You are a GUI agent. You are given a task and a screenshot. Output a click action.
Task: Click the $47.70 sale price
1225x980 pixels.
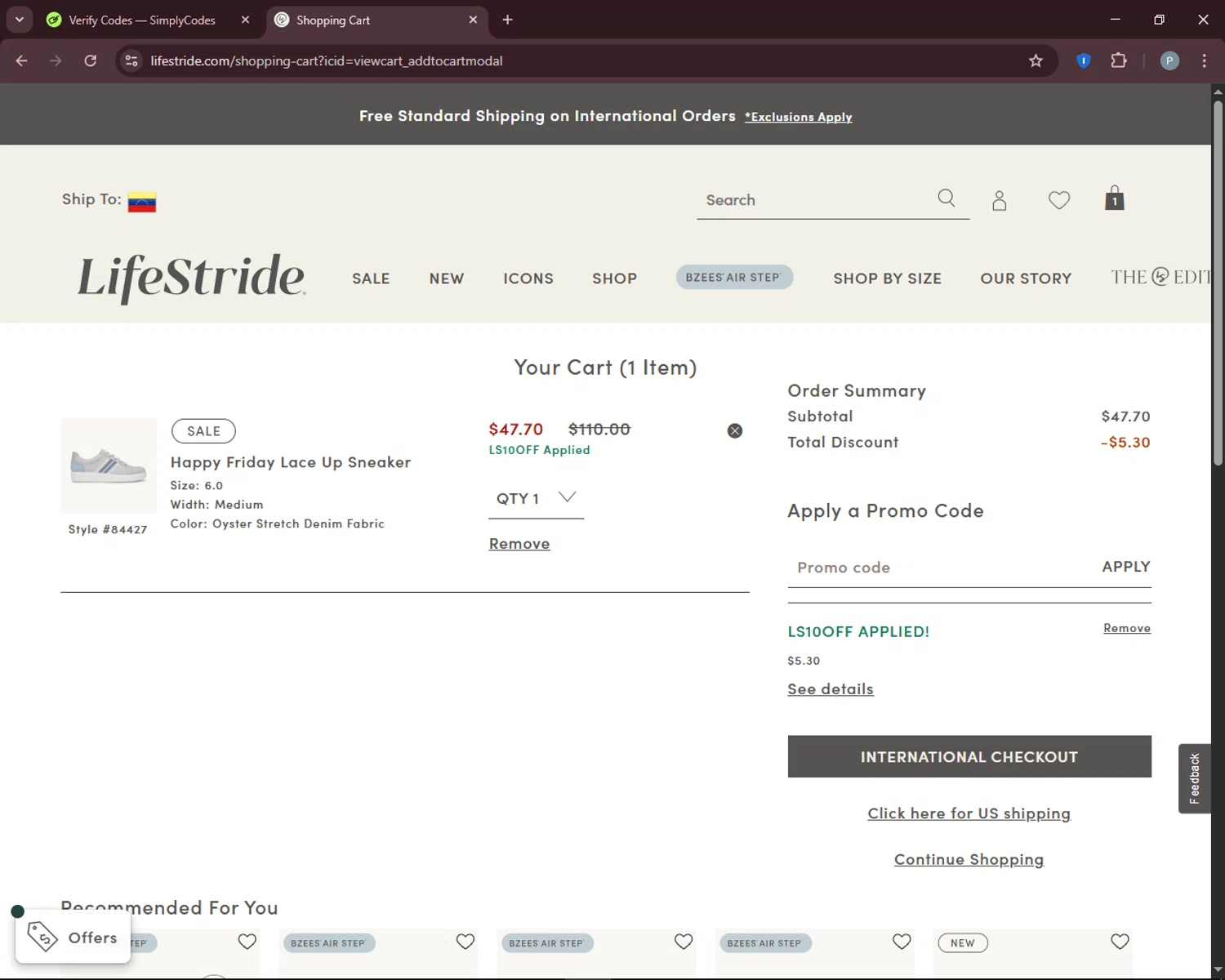coord(516,430)
